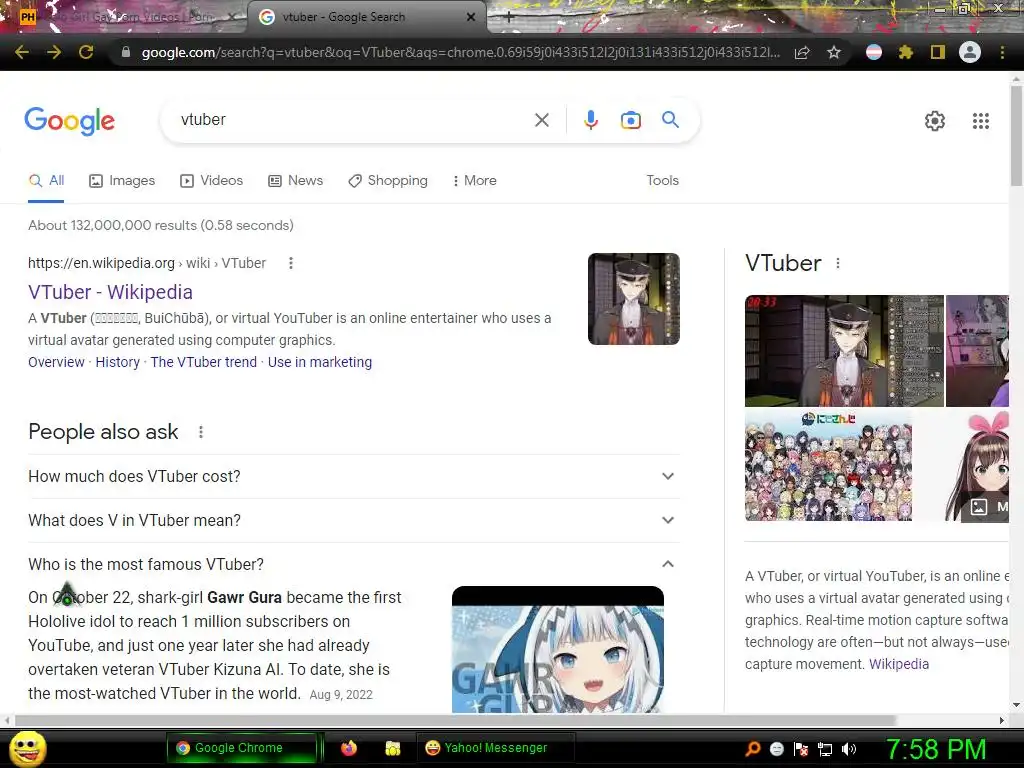This screenshot has height=768, width=1024.
Task: Open the History sitelink
Action: click(118, 362)
